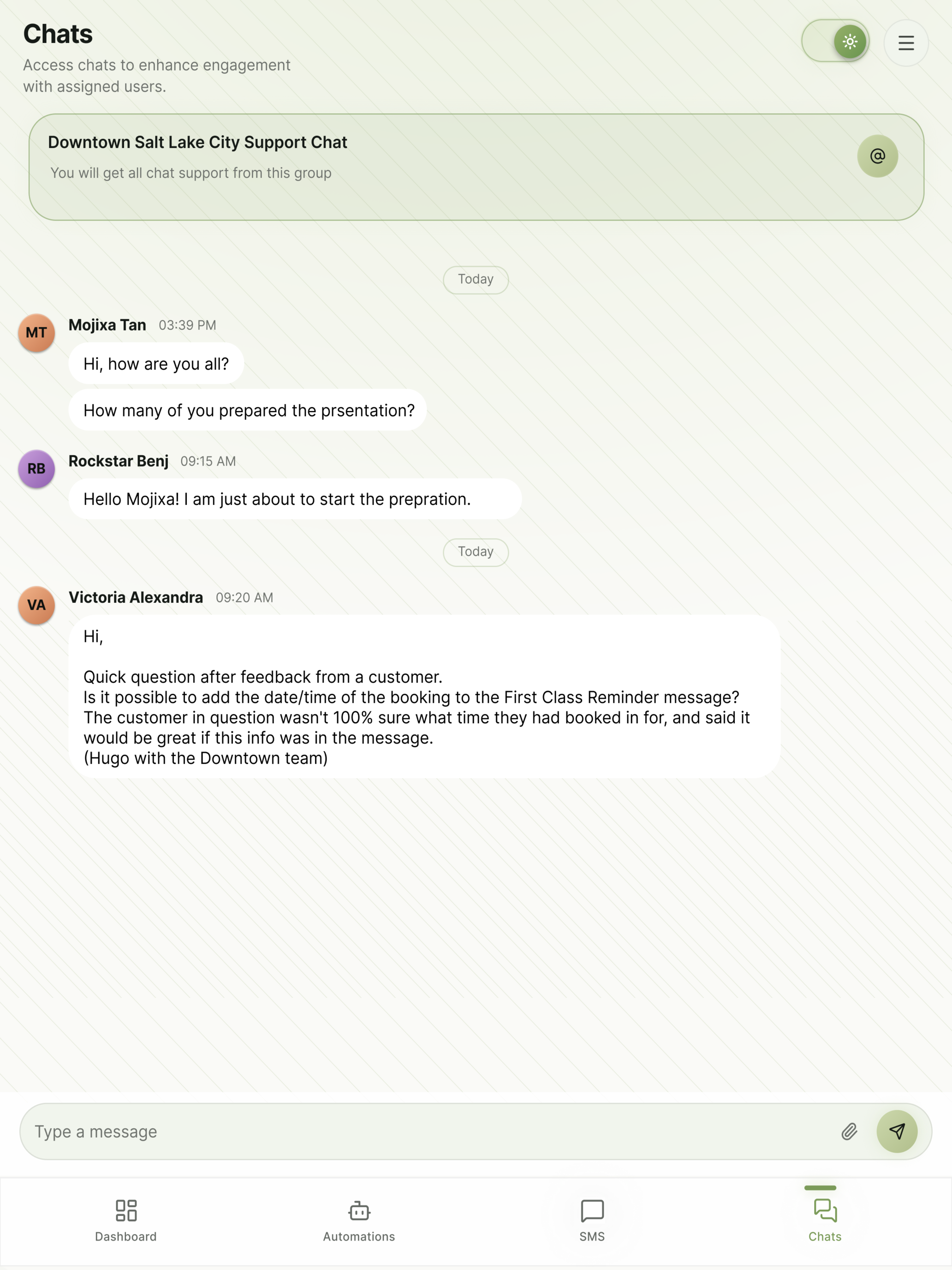Switch to Automations tab

(x=359, y=1221)
